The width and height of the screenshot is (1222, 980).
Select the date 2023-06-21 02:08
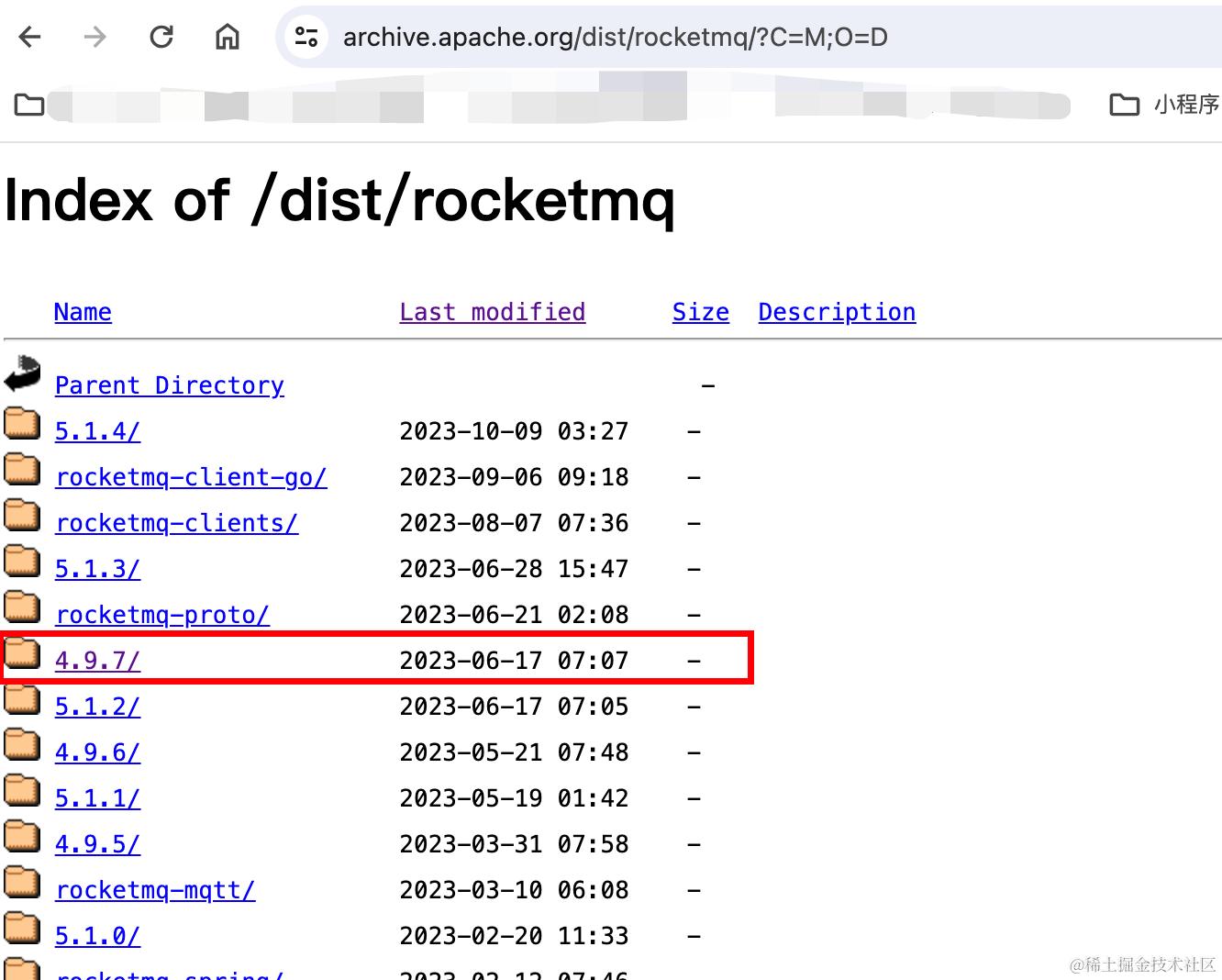(514, 615)
